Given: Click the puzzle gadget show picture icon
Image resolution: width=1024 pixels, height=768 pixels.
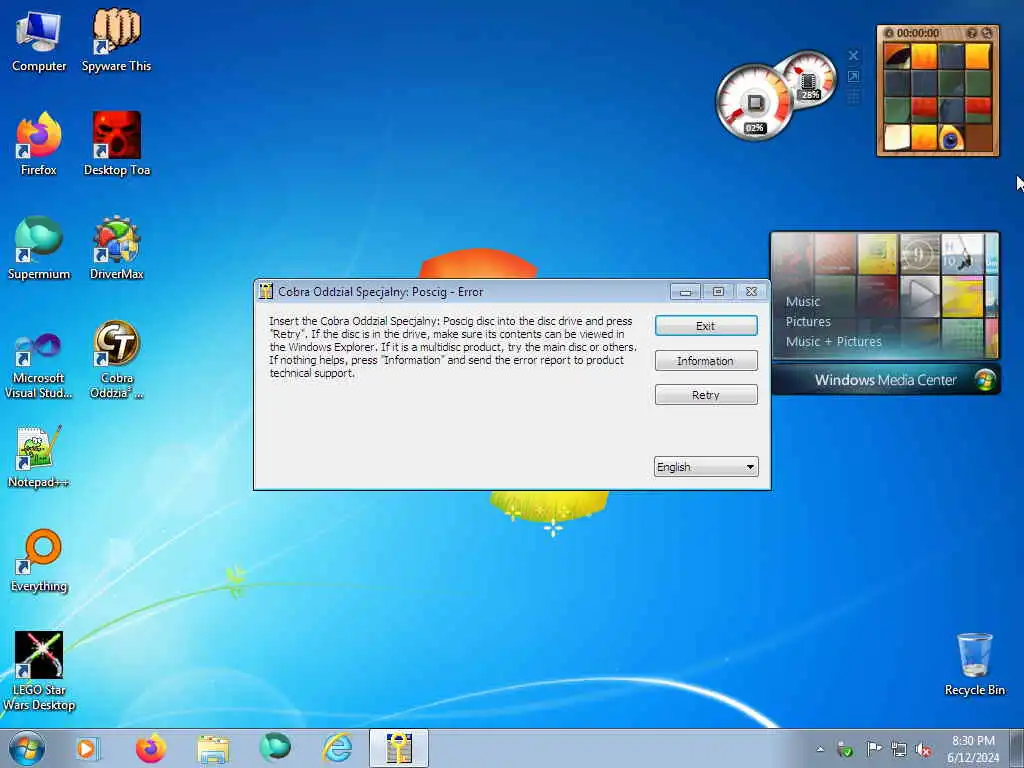Looking at the screenshot, I should pyautogui.click(x=972, y=33).
